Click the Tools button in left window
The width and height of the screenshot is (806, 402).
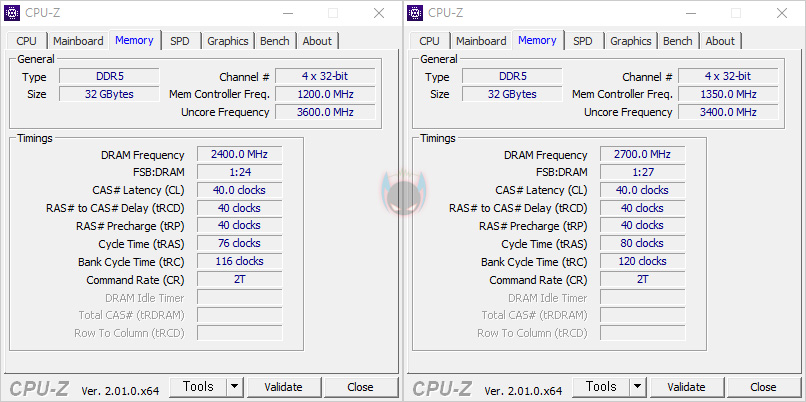pyautogui.click(x=198, y=387)
